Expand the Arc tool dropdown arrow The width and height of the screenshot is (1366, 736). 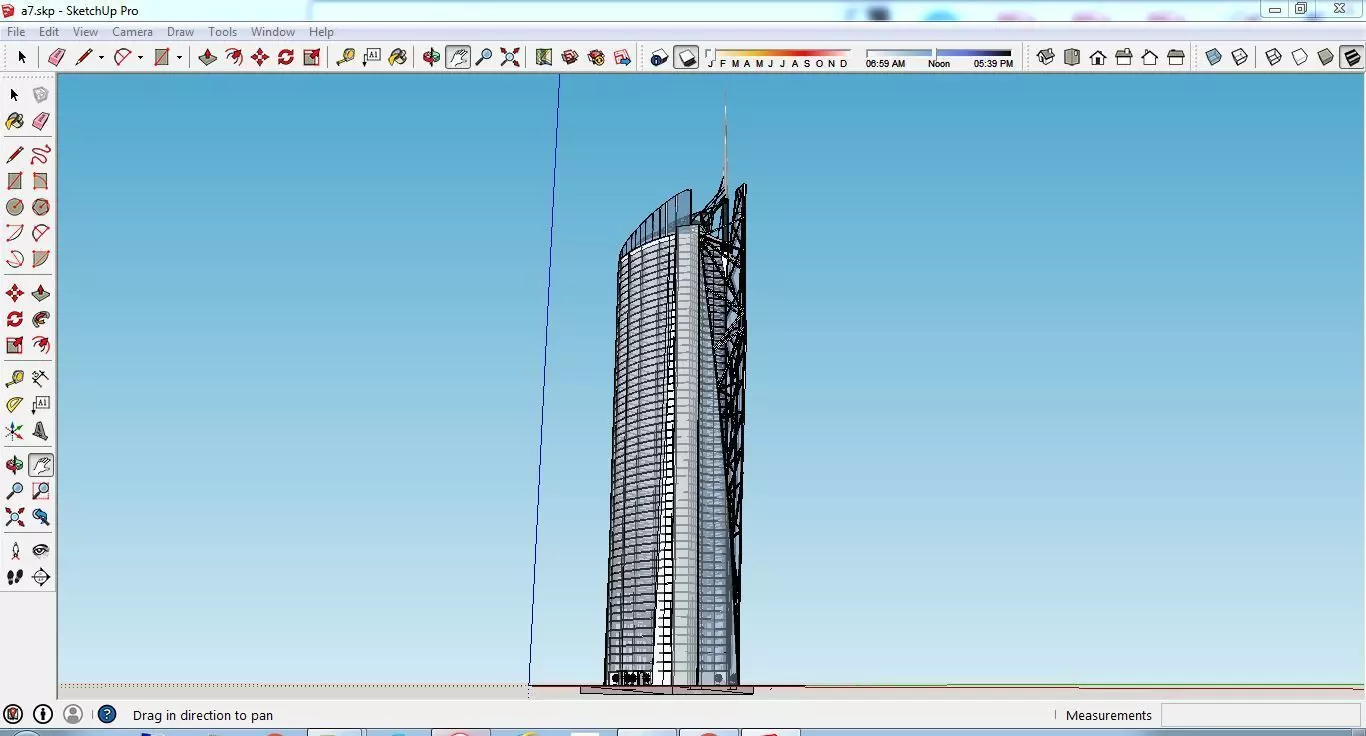(x=140, y=58)
